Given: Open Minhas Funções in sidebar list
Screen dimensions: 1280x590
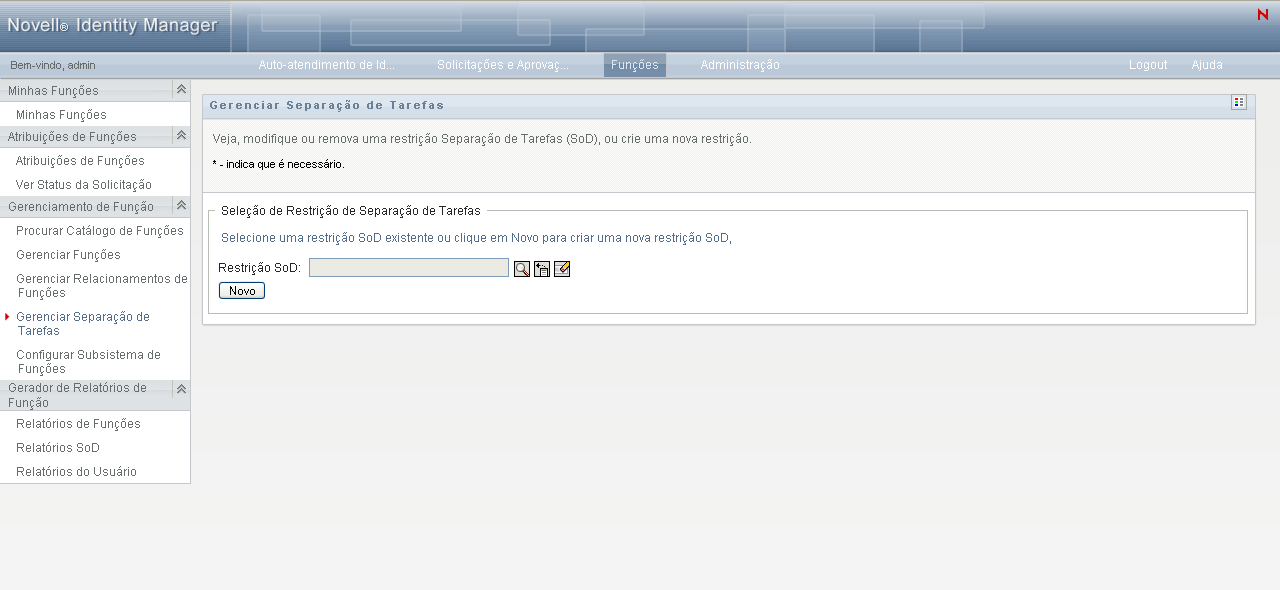Looking at the screenshot, I should click(61, 115).
